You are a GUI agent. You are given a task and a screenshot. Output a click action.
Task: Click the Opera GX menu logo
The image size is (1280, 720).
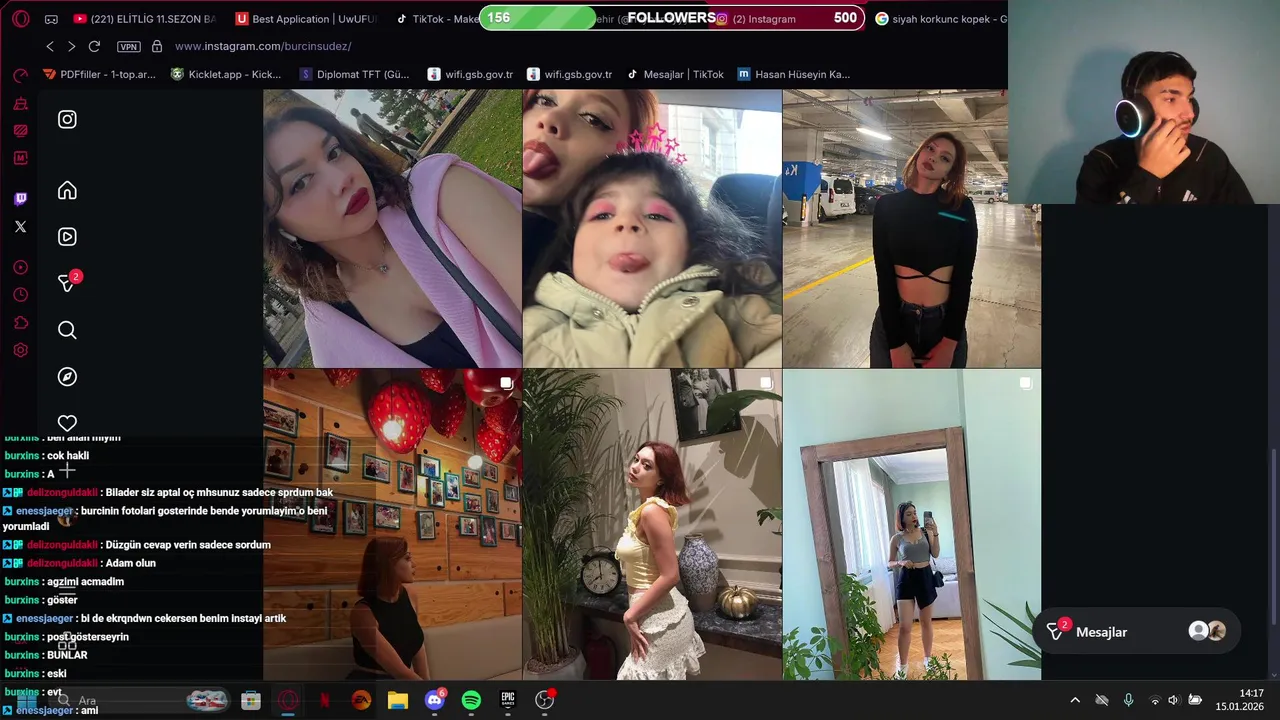coord(20,19)
